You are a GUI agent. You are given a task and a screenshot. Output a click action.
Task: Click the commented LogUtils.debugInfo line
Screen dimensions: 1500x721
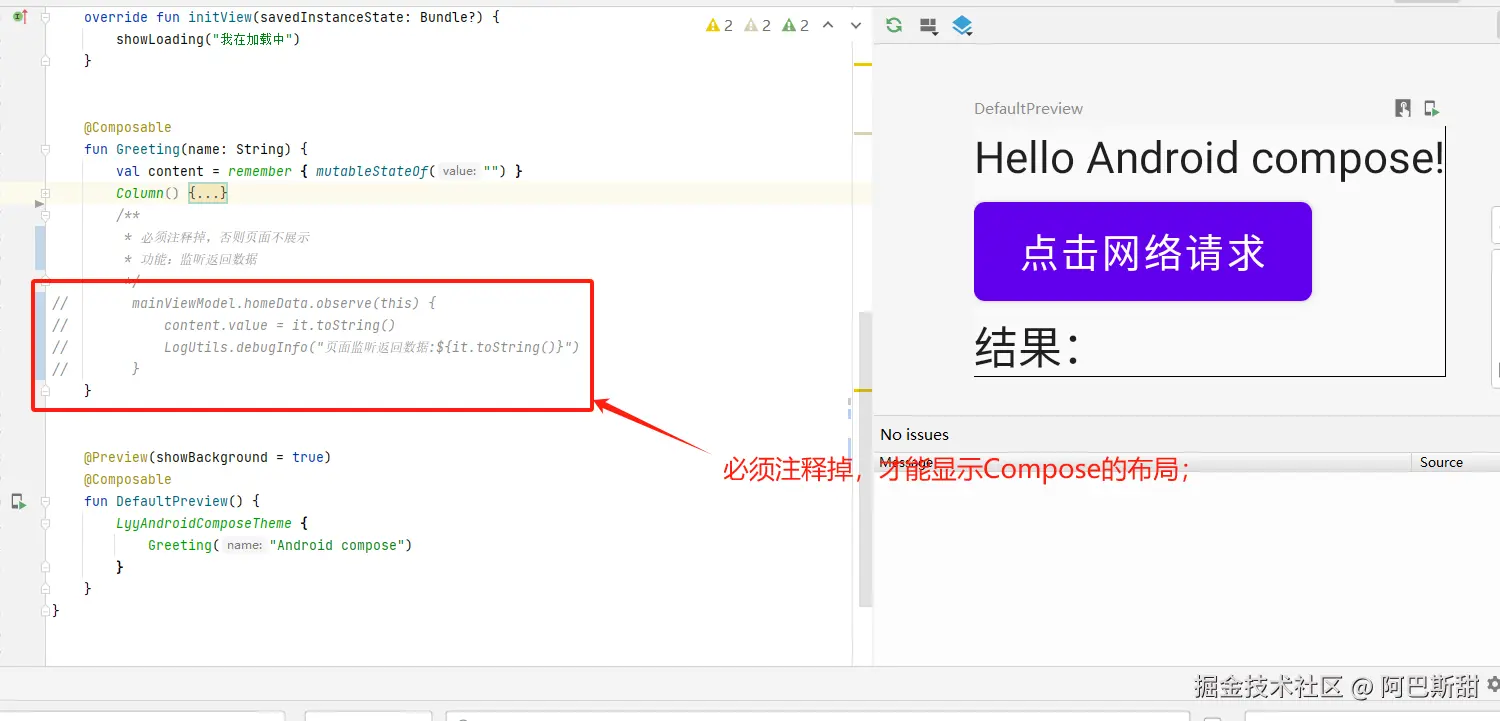tap(372, 347)
